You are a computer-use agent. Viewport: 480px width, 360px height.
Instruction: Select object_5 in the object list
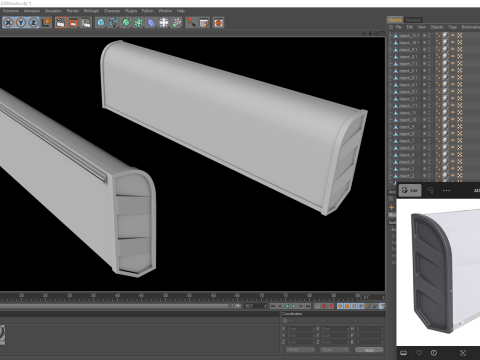coord(407,155)
